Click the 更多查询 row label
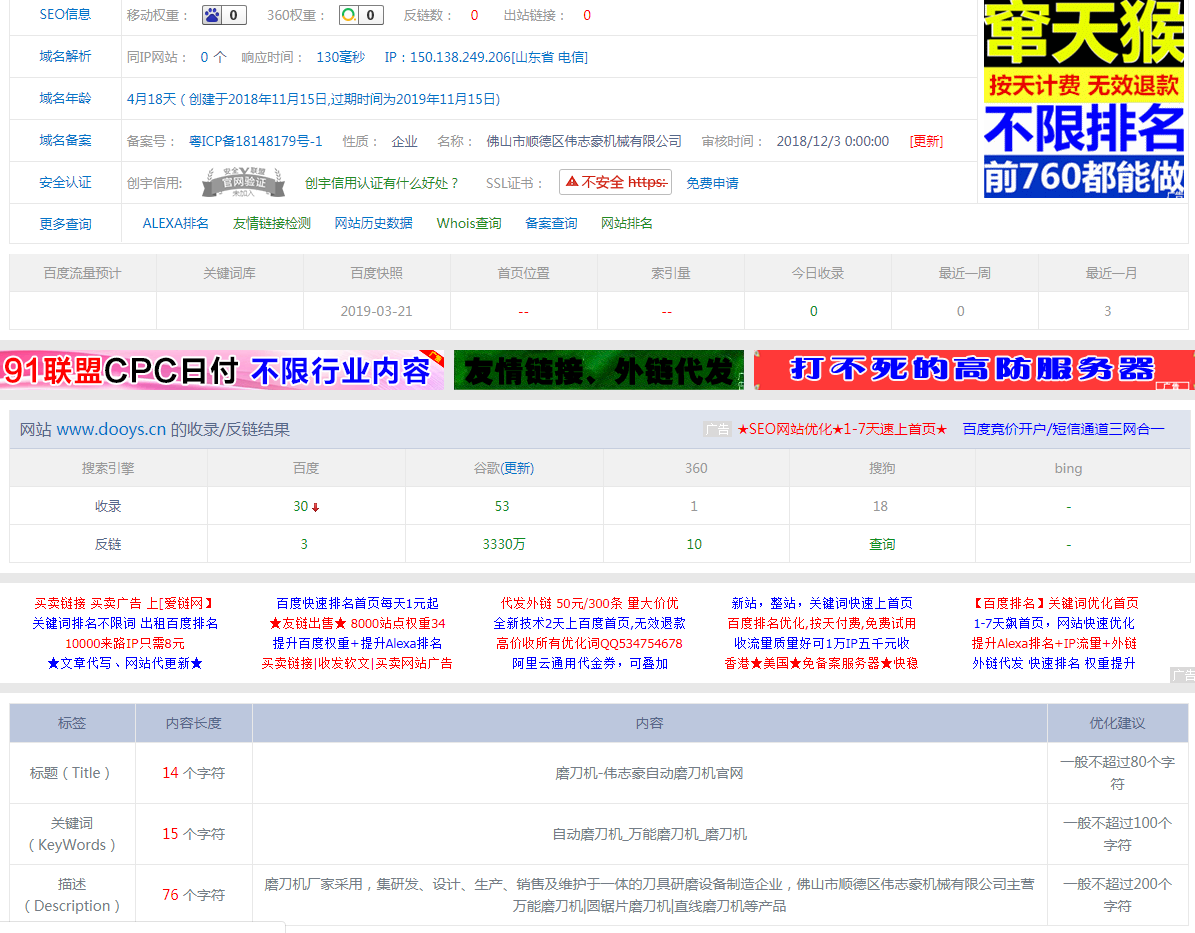1195x933 pixels. point(65,224)
